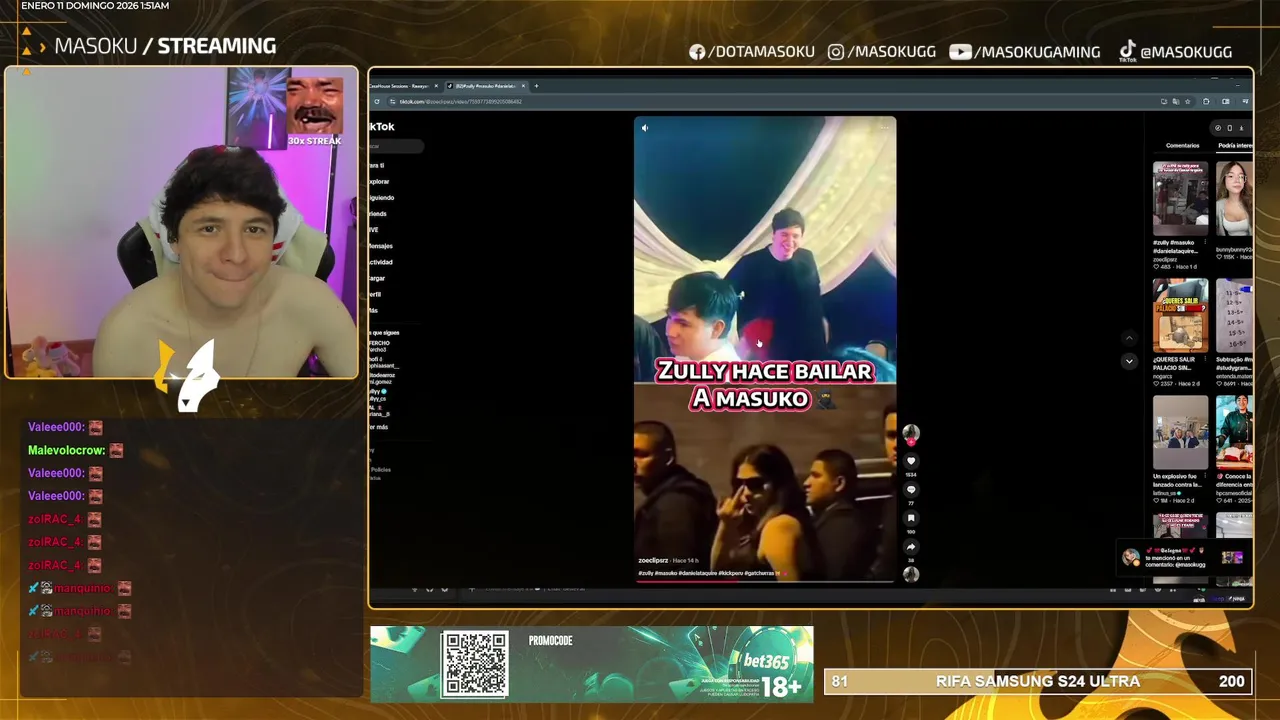This screenshot has width=1280, height=720.
Task: Open the #zully #masuko recommended video thumbnail
Action: [1180, 197]
